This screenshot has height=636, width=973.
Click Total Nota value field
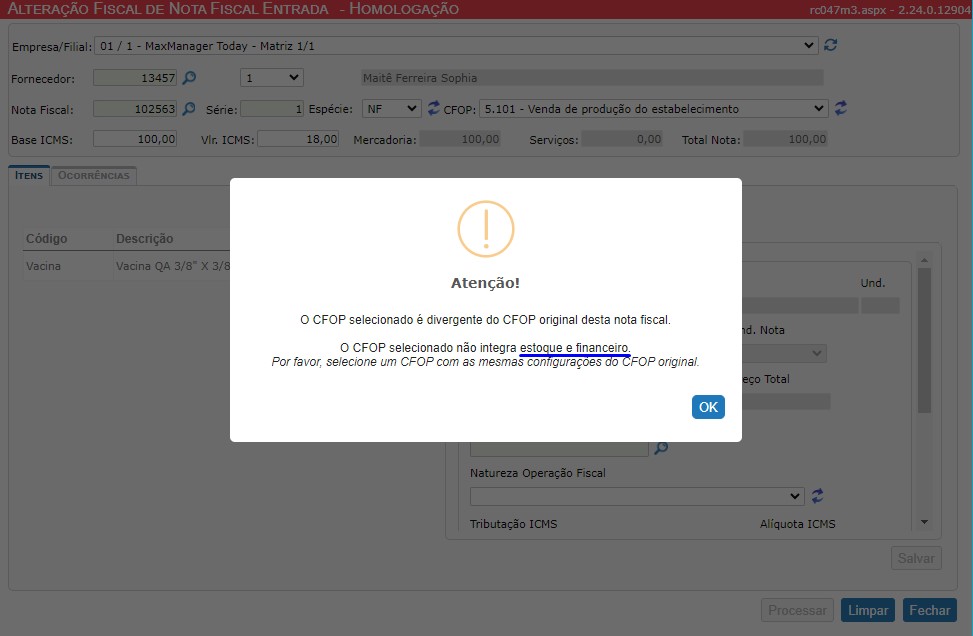coord(785,139)
